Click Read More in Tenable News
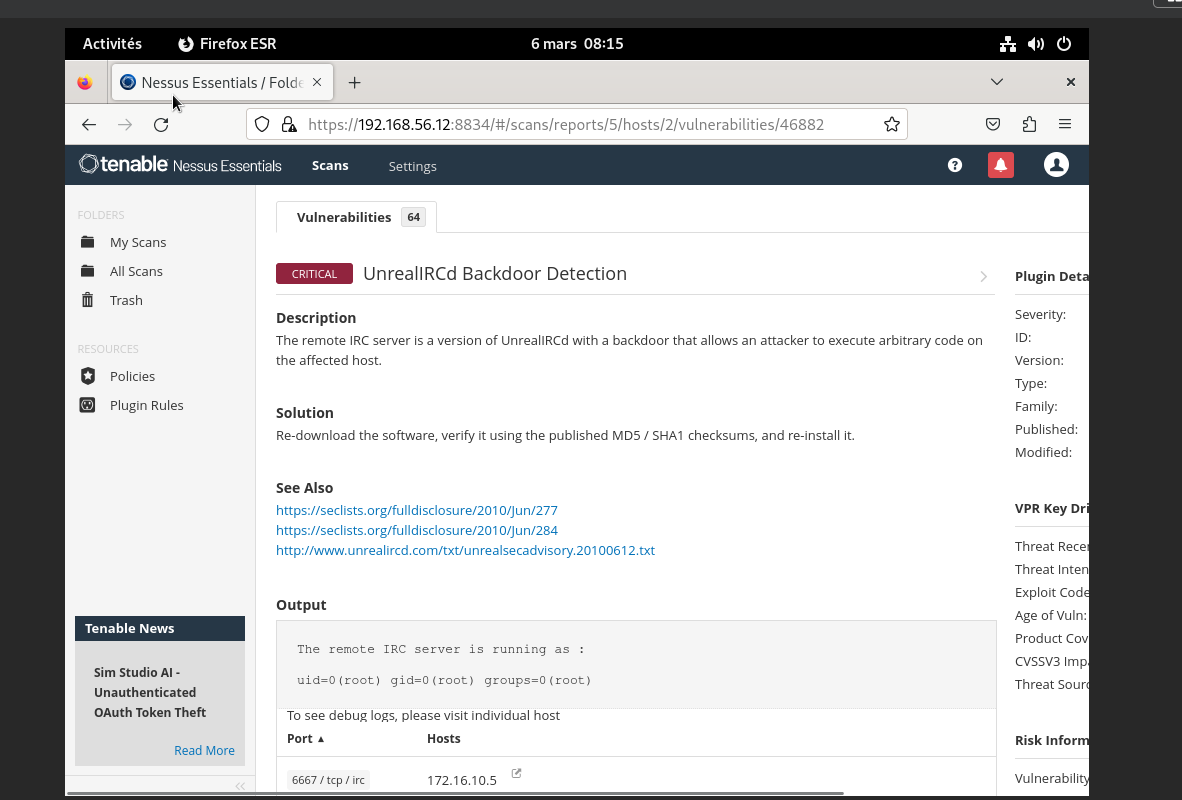1182x800 pixels. (204, 750)
